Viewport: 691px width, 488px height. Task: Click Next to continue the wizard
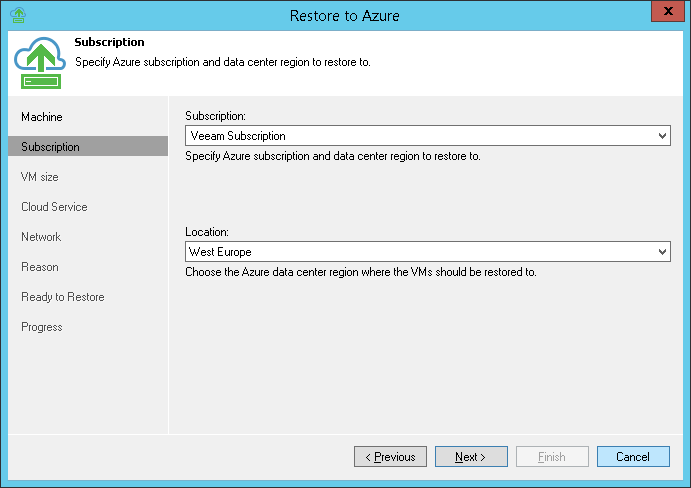470,457
